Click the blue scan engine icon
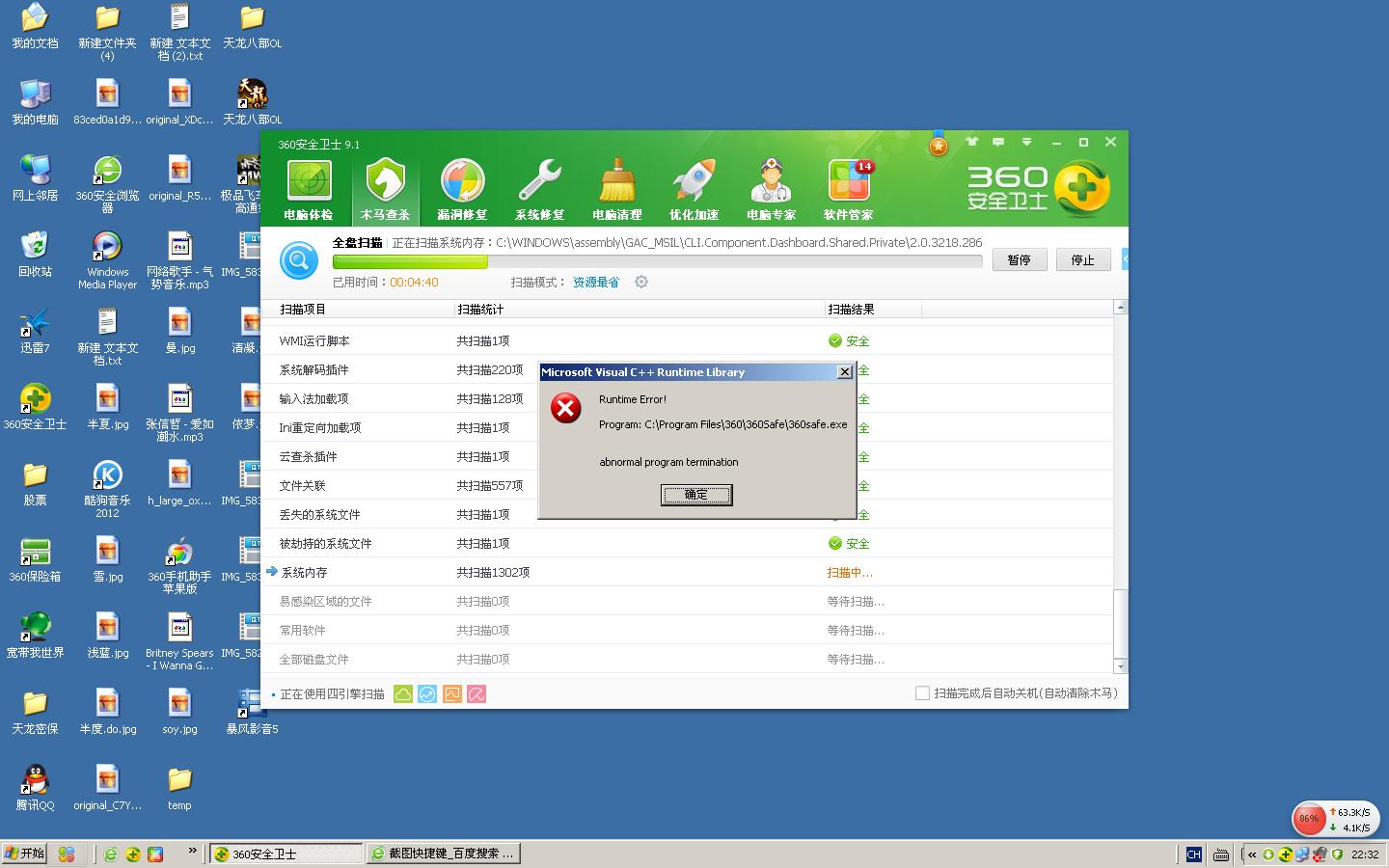Image resolution: width=1389 pixels, height=868 pixels. click(427, 693)
